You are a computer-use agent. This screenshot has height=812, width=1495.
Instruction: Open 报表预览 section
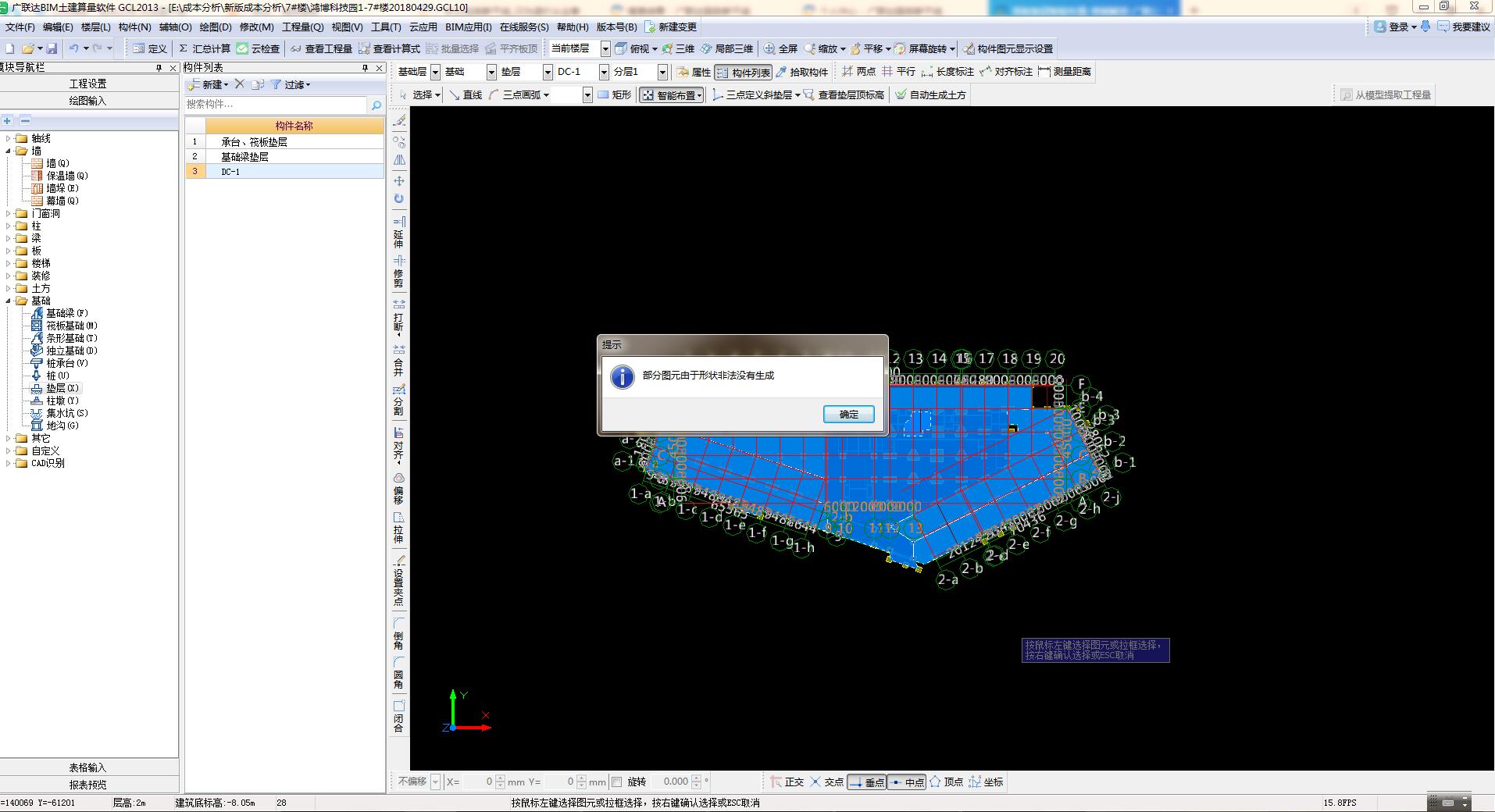88,785
